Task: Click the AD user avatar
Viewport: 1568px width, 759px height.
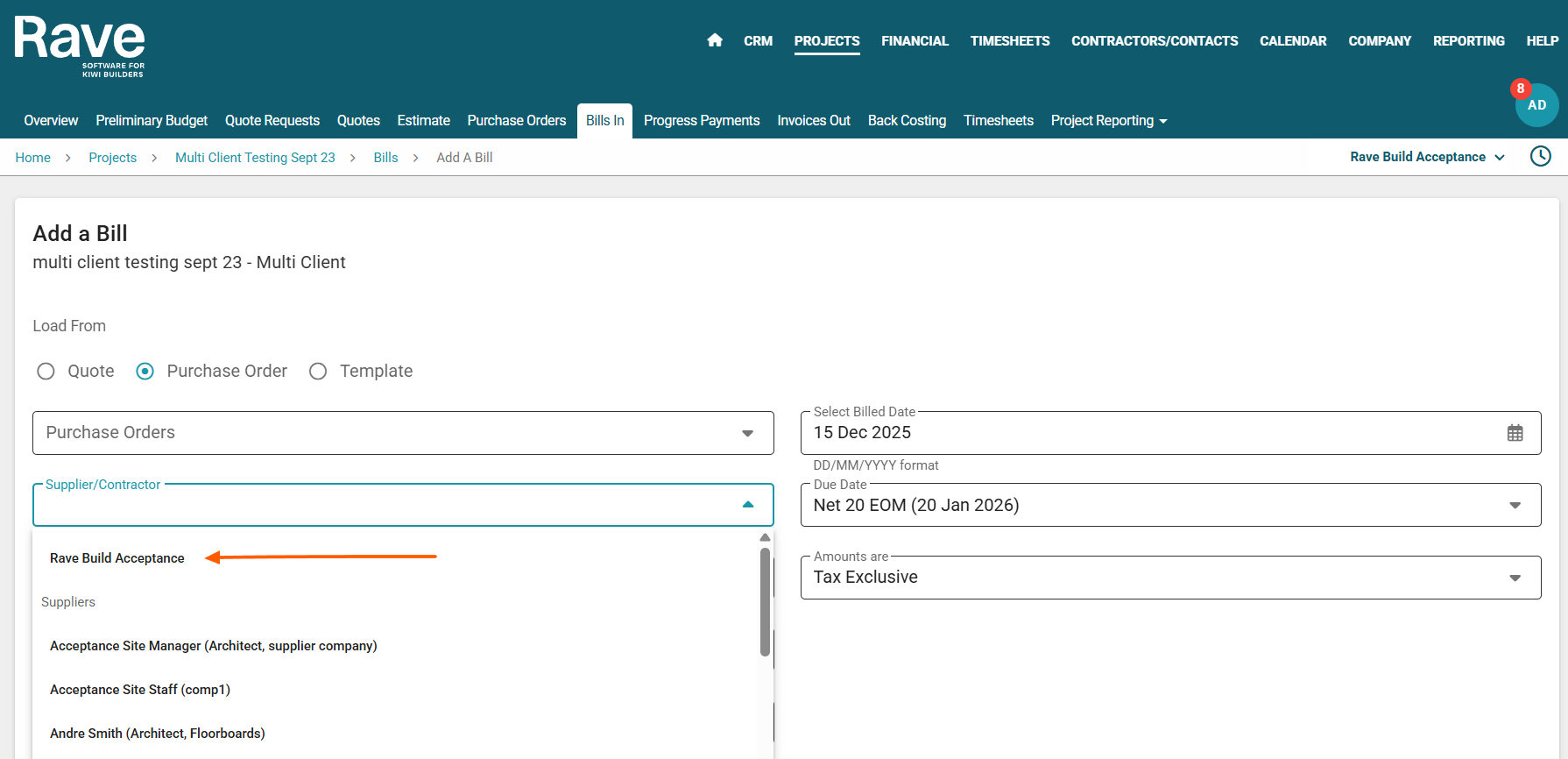Action: click(1537, 106)
